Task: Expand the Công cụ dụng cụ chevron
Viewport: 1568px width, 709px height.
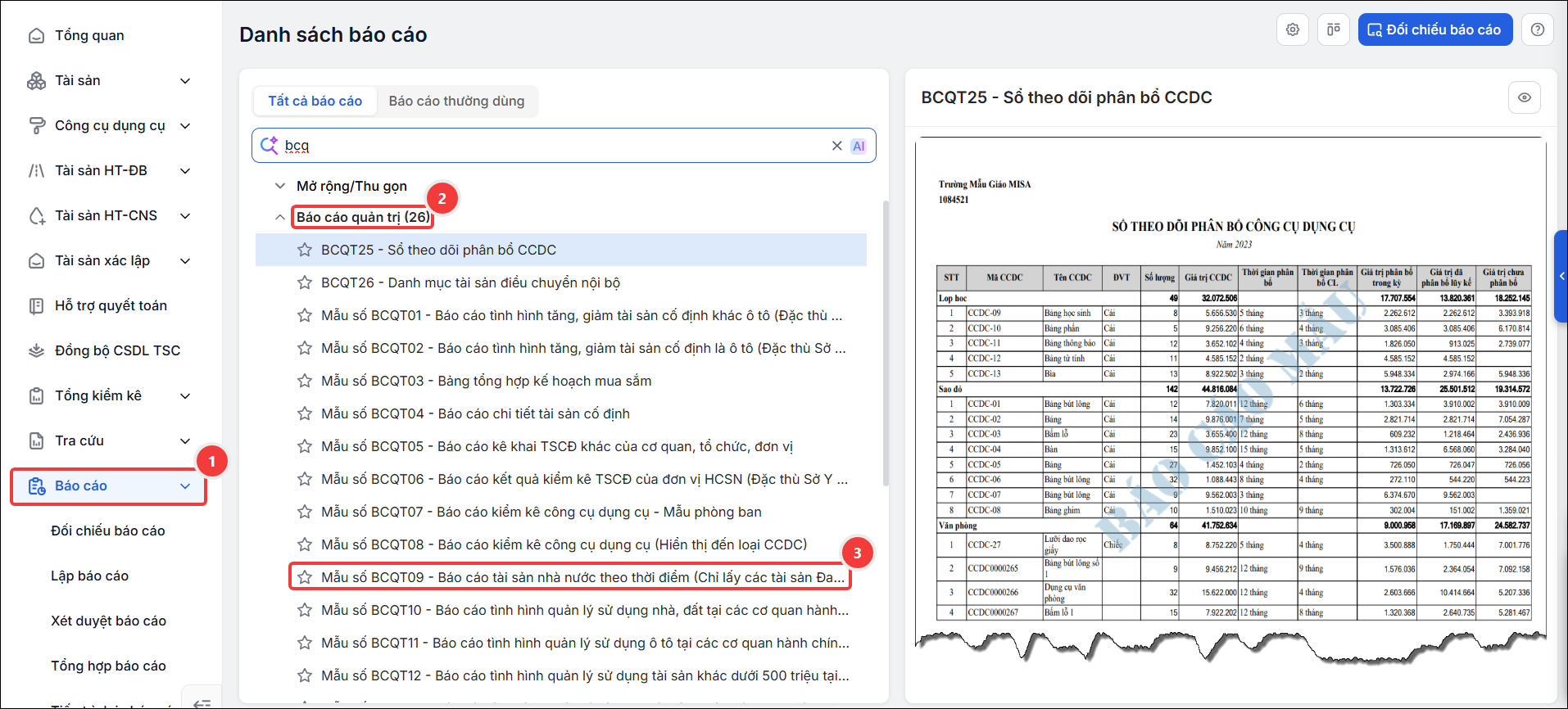Action: pos(185,125)
